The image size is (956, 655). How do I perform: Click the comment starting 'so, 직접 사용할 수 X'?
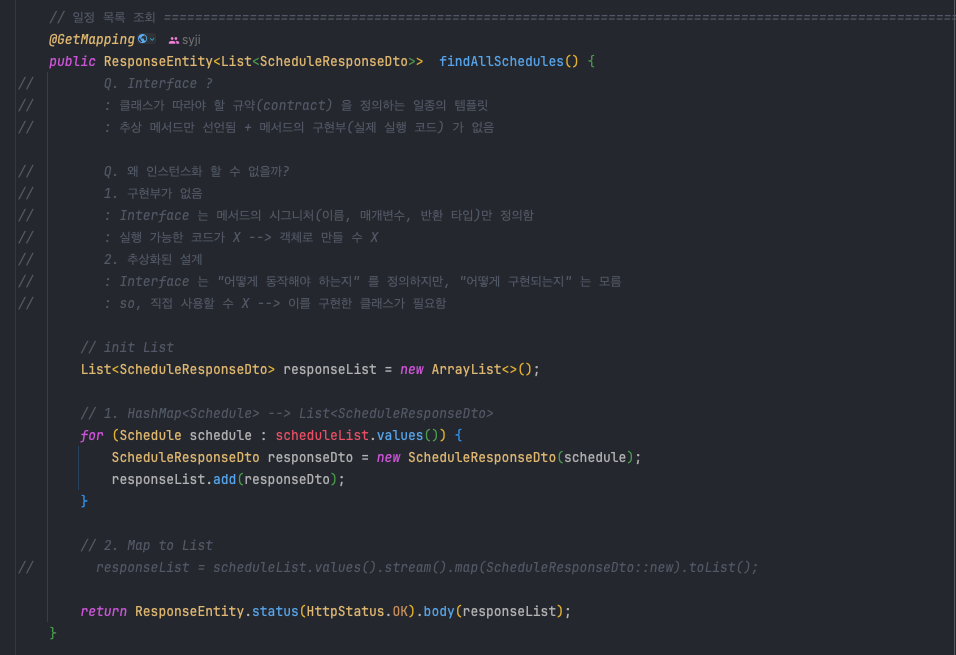[275, 303]
